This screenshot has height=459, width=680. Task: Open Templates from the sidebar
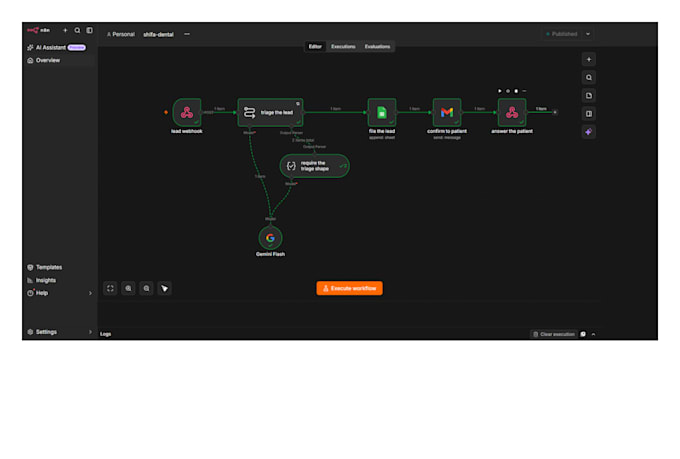(x=45, y=267)
